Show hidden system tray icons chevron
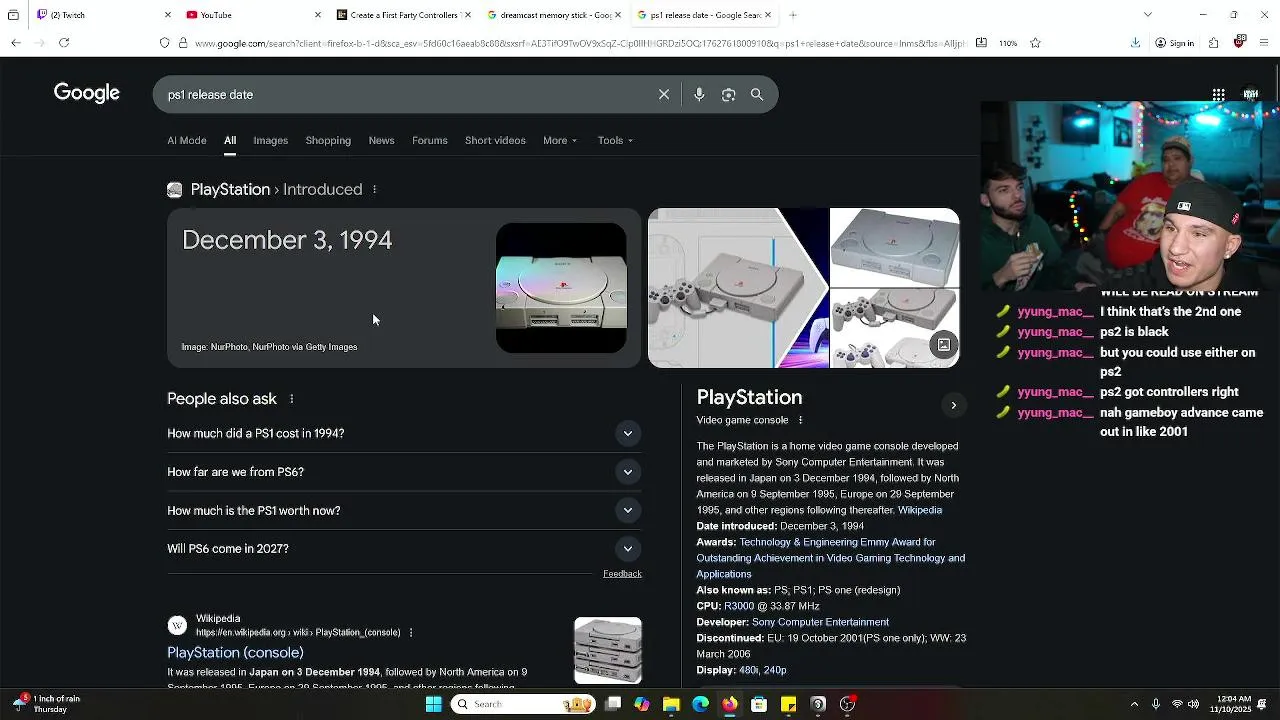This screenshot has width=1280, height=720. click(x=1134, y=704)
